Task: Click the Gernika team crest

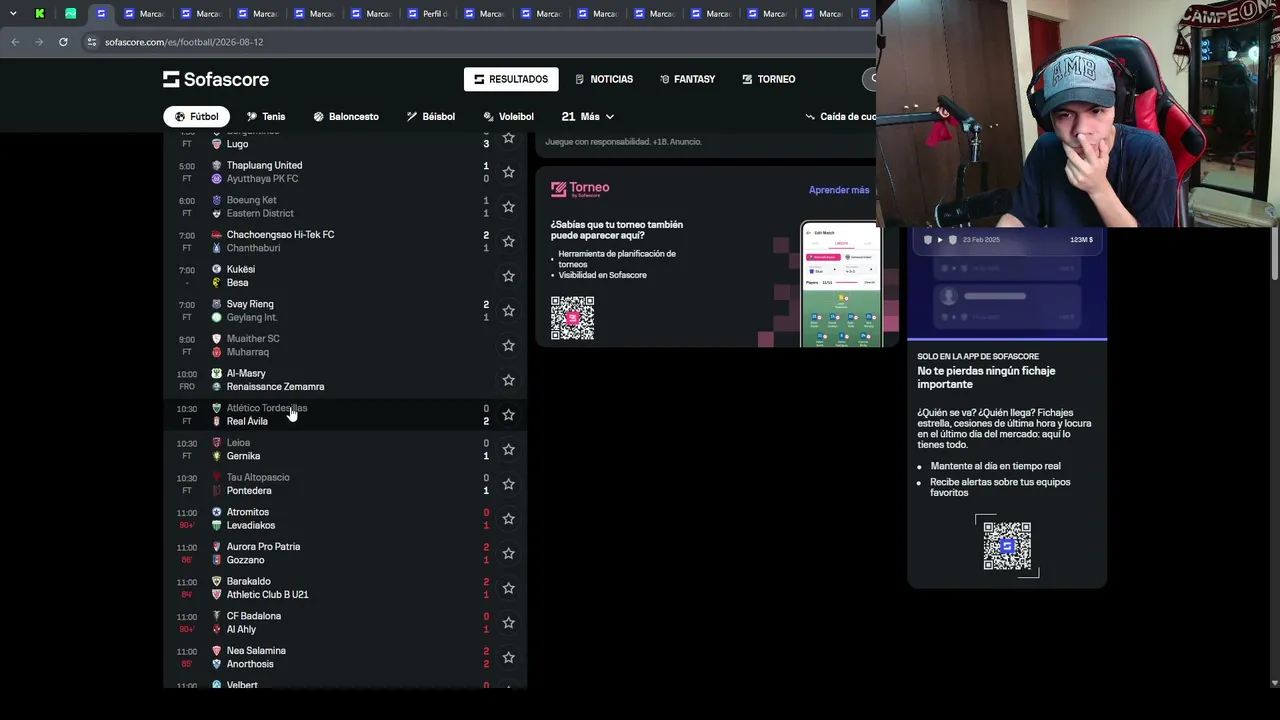Action: 216,456
